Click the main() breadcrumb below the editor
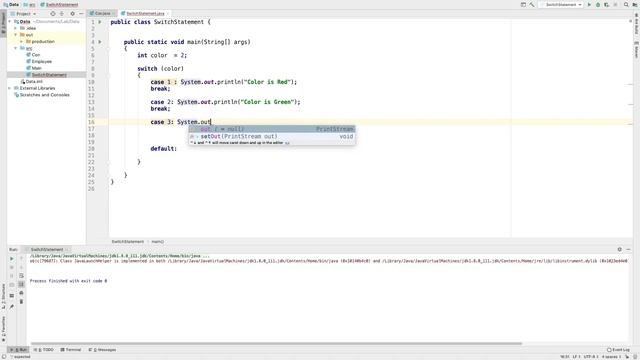This screenshot has width=640, height=360. (158, 242)
